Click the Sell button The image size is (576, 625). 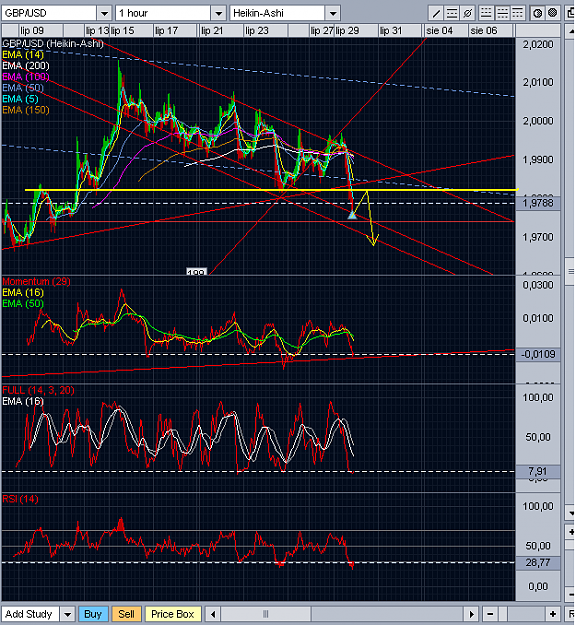coord(126,614)
